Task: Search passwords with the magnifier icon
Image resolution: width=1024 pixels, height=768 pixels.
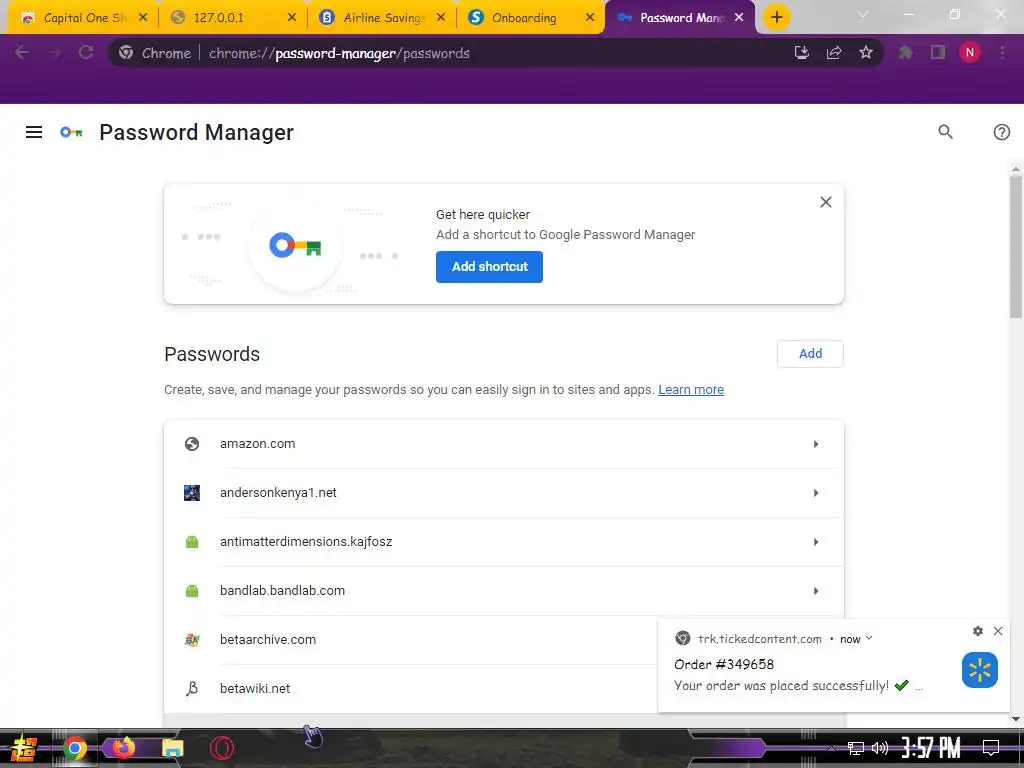Action: (945, 132)
